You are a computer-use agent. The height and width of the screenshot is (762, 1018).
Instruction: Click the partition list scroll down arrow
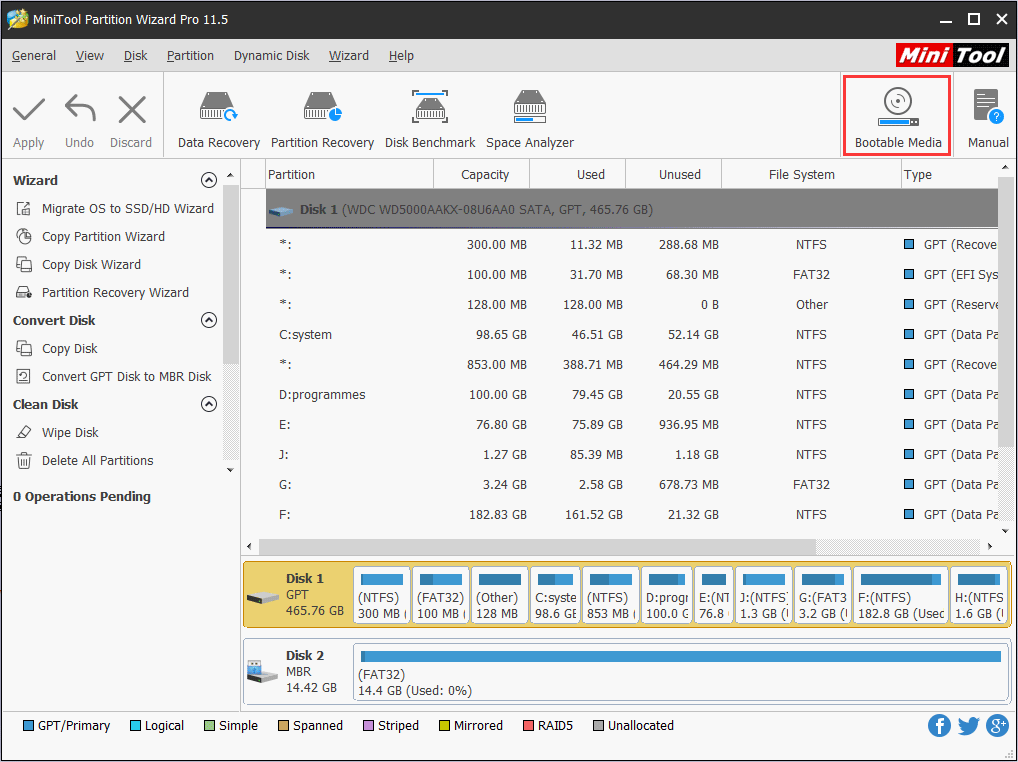[1006, 530]
